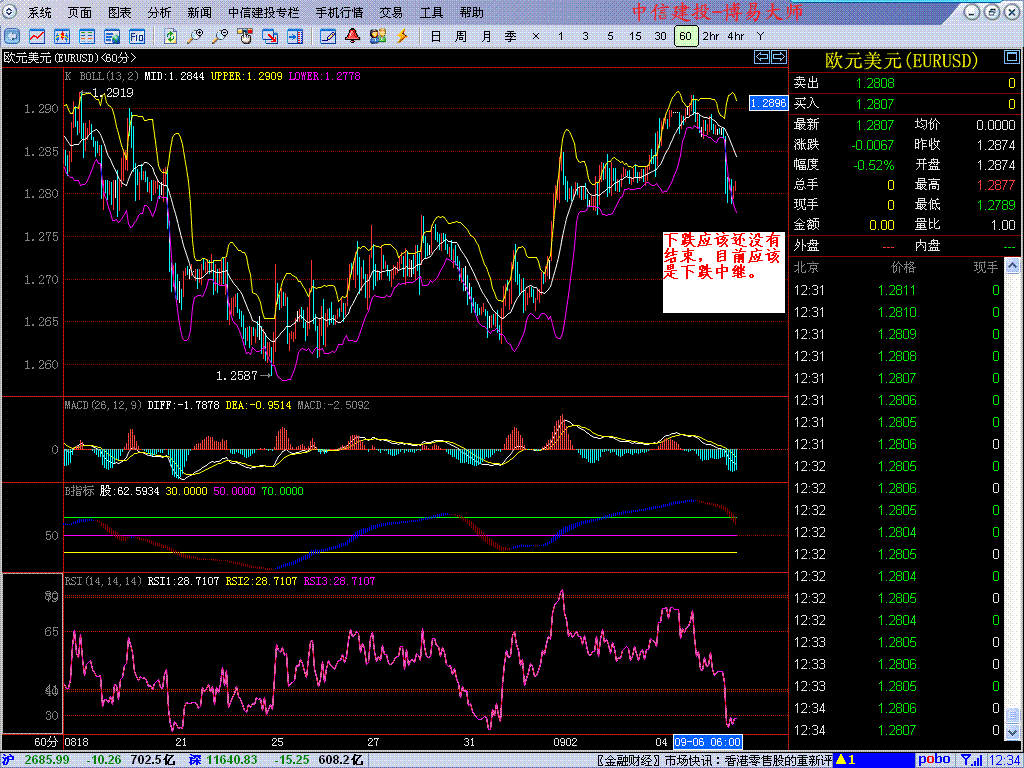Click the green refresh page icon
The image size is (1024, 768).
(170, 36)
